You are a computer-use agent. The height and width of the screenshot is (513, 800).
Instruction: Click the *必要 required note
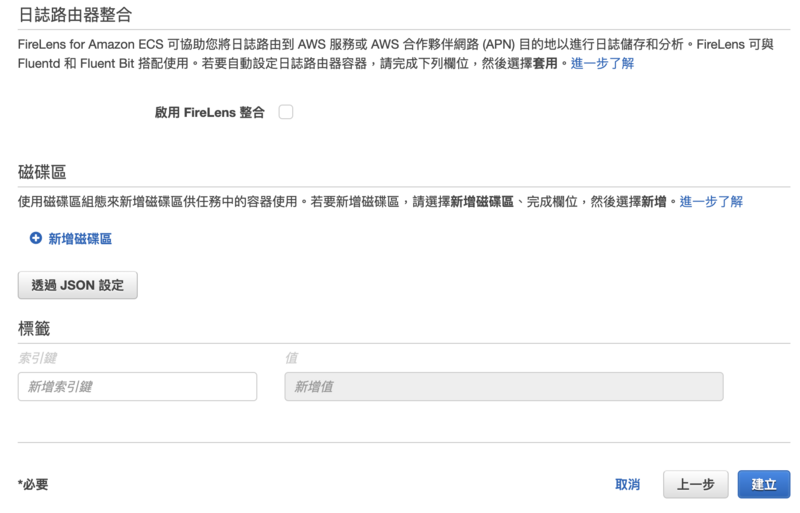pyautogui.click(x=33, y=484)
